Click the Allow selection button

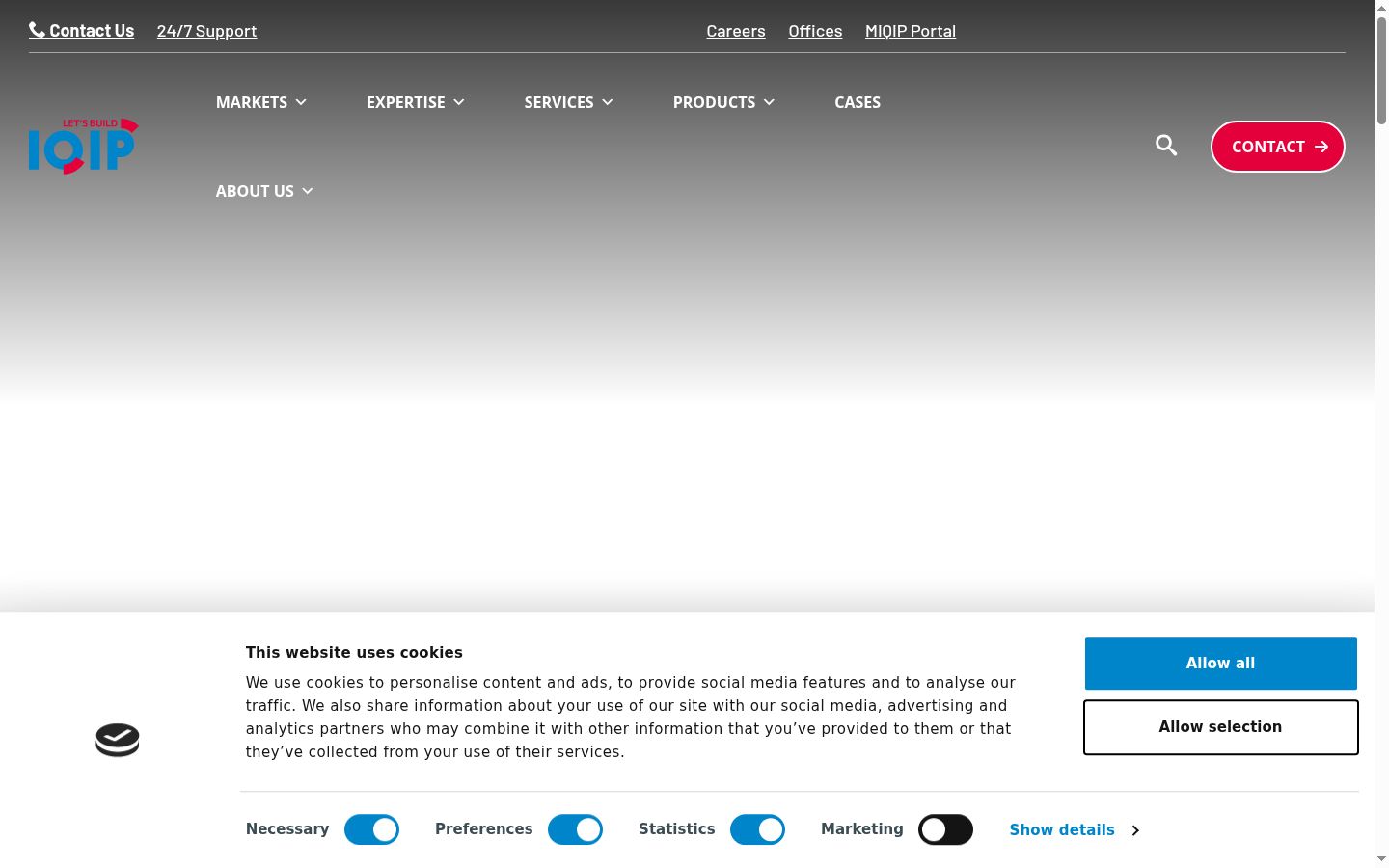(1221, 727)
